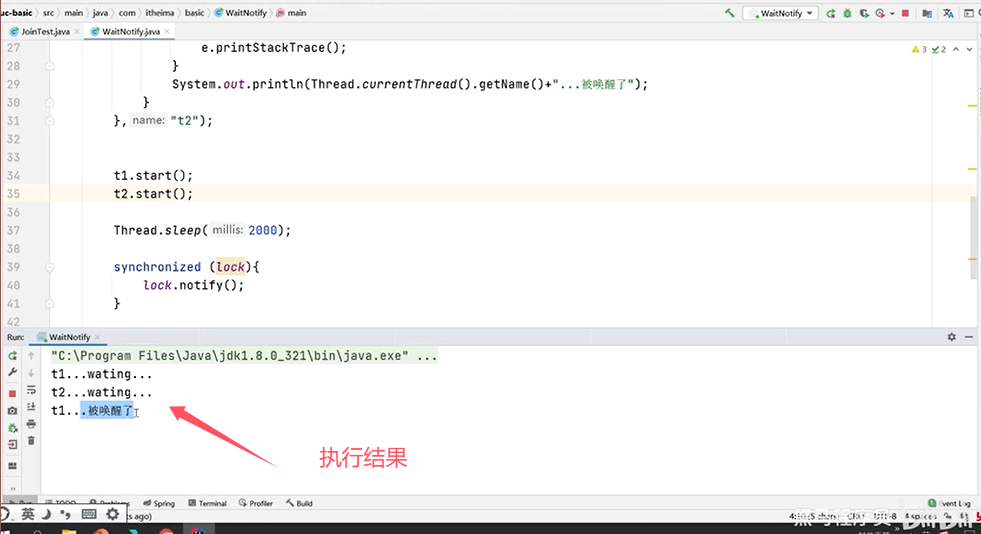981x534 pixels.
Task: Click the Thread.sleep call on line 37
Action: (202, 231)
